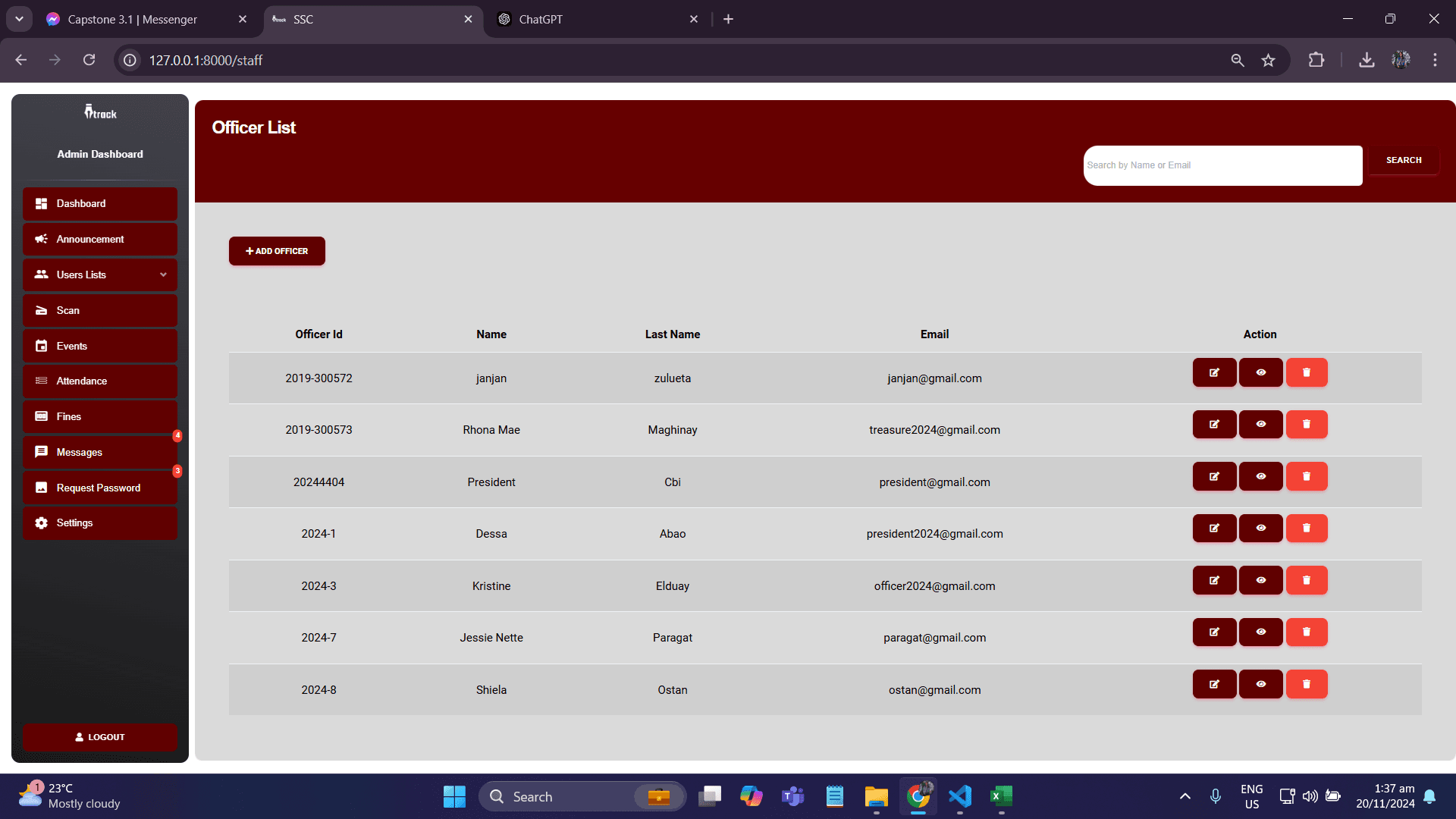1456x819 pixels.
Task: Bookmark this page with the star icon
Action: [x=1268, y=60]
